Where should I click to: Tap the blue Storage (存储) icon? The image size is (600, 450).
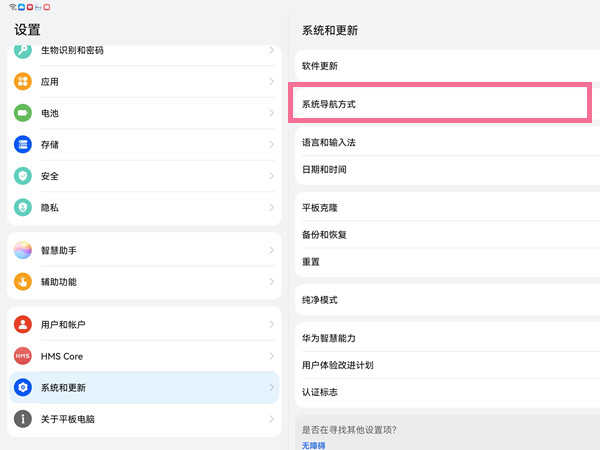click(23, 144)
